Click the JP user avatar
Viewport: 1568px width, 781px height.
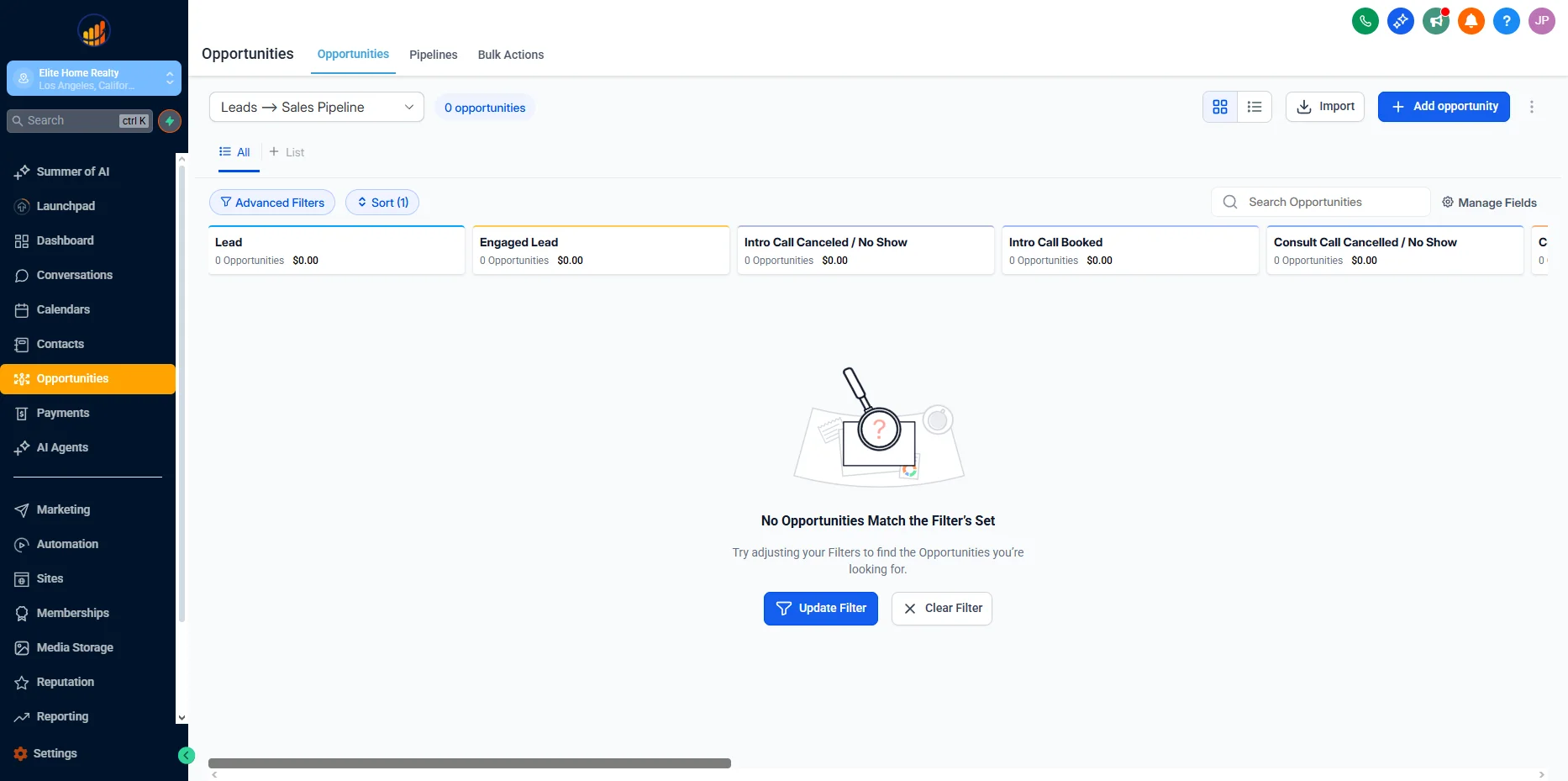coord(1541,21)
